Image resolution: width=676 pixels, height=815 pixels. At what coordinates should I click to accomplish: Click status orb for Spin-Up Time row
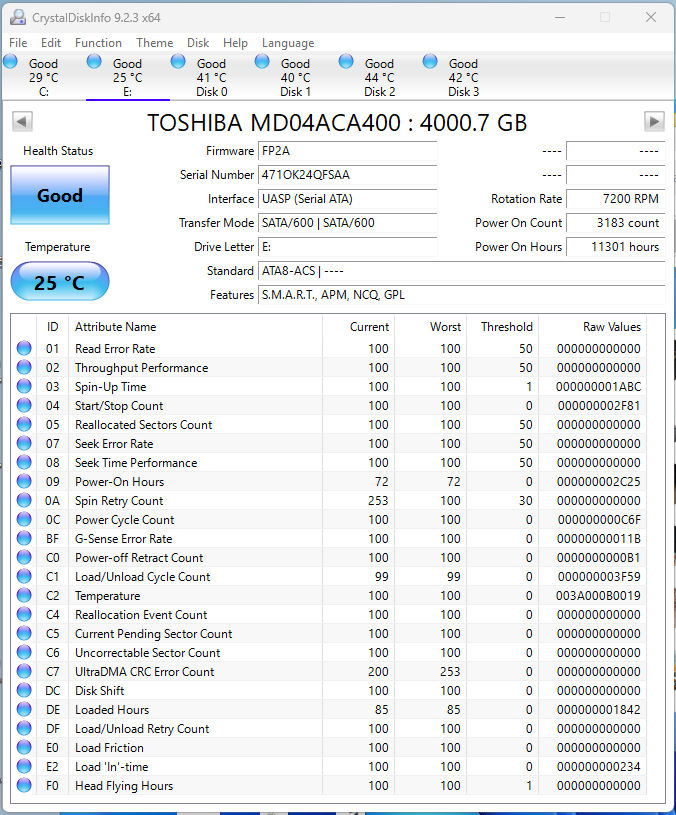(x=24, y=386)
